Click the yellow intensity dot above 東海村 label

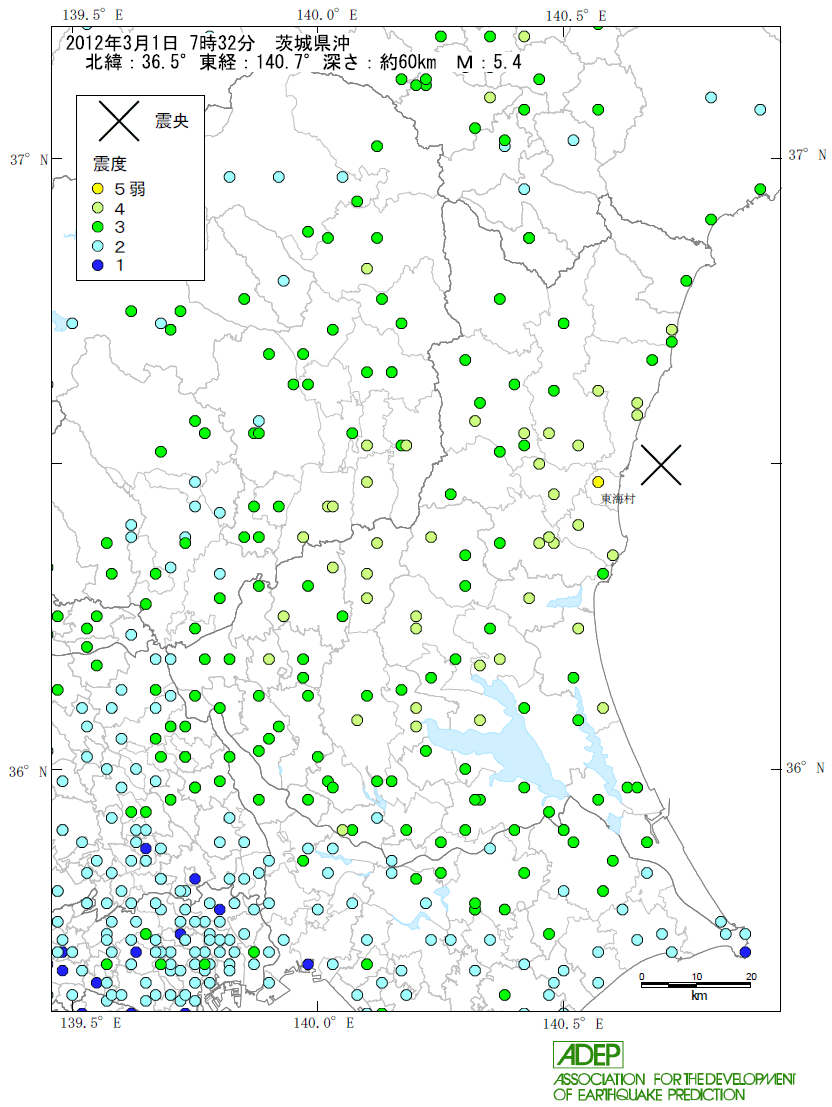click(x=598, y=482)
